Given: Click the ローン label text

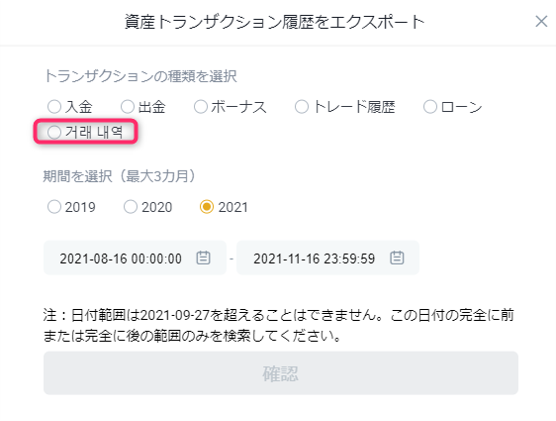Looking at the screenshot, I should tap(461, 107).
